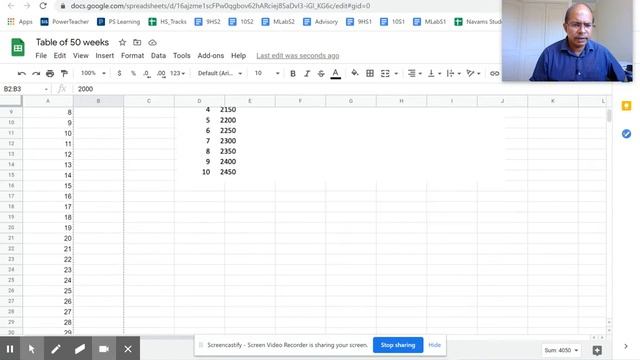The width and height of the screenshot is (640, 360).
Task: Select the Screencastify pen tool
Action: (56, 349)
